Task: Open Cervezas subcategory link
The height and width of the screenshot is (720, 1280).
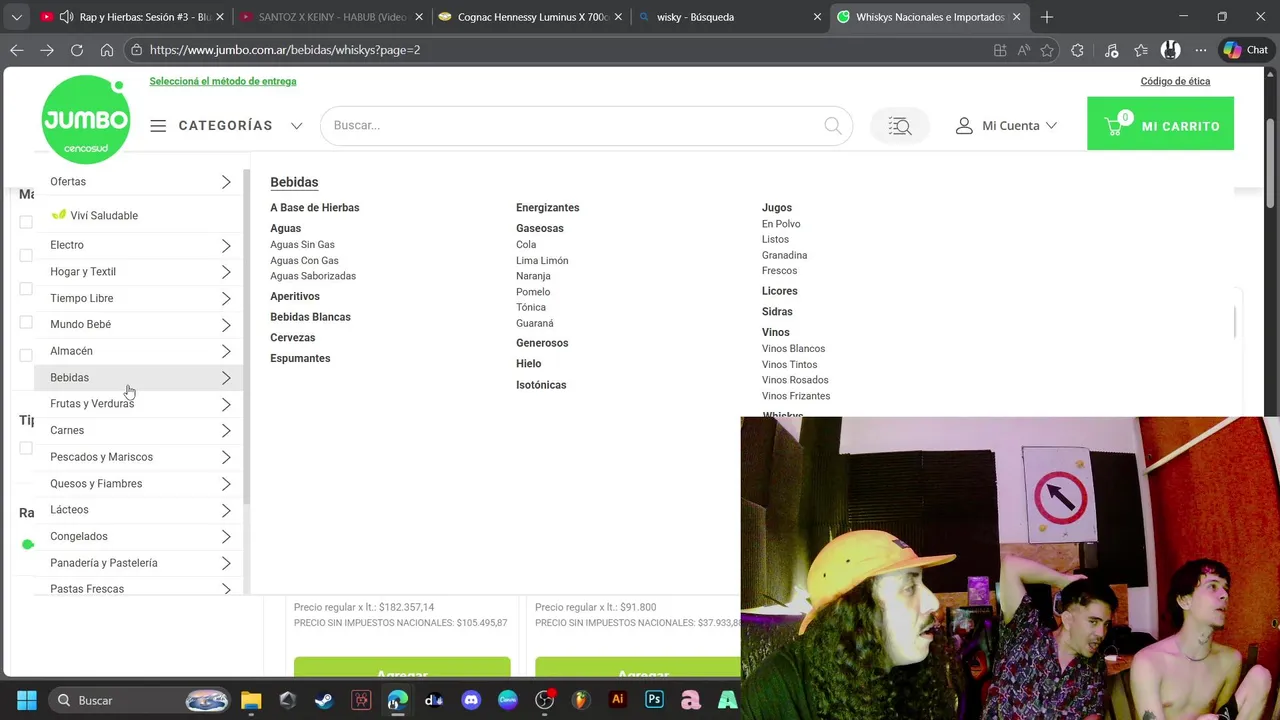Action: [293, 338]
